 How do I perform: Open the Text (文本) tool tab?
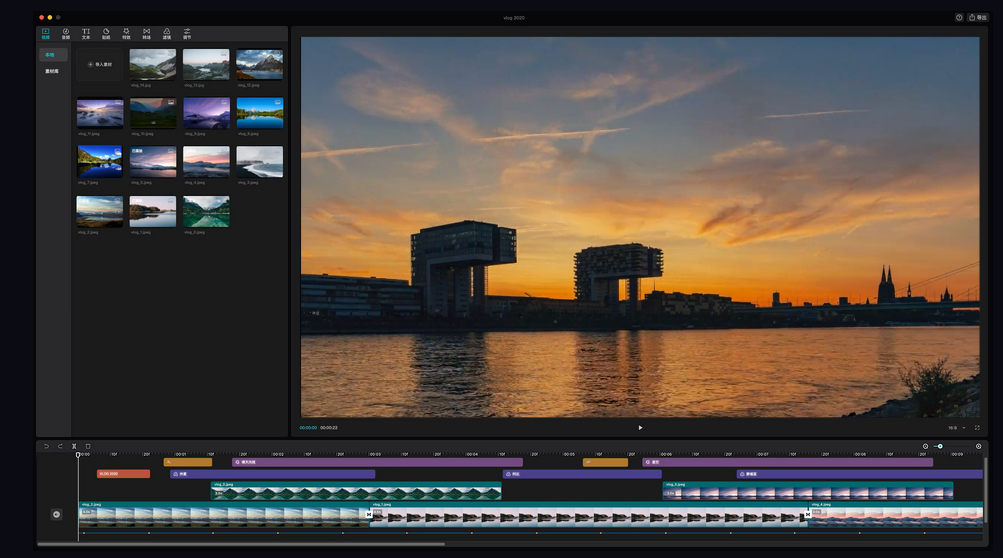coord(86,34)
